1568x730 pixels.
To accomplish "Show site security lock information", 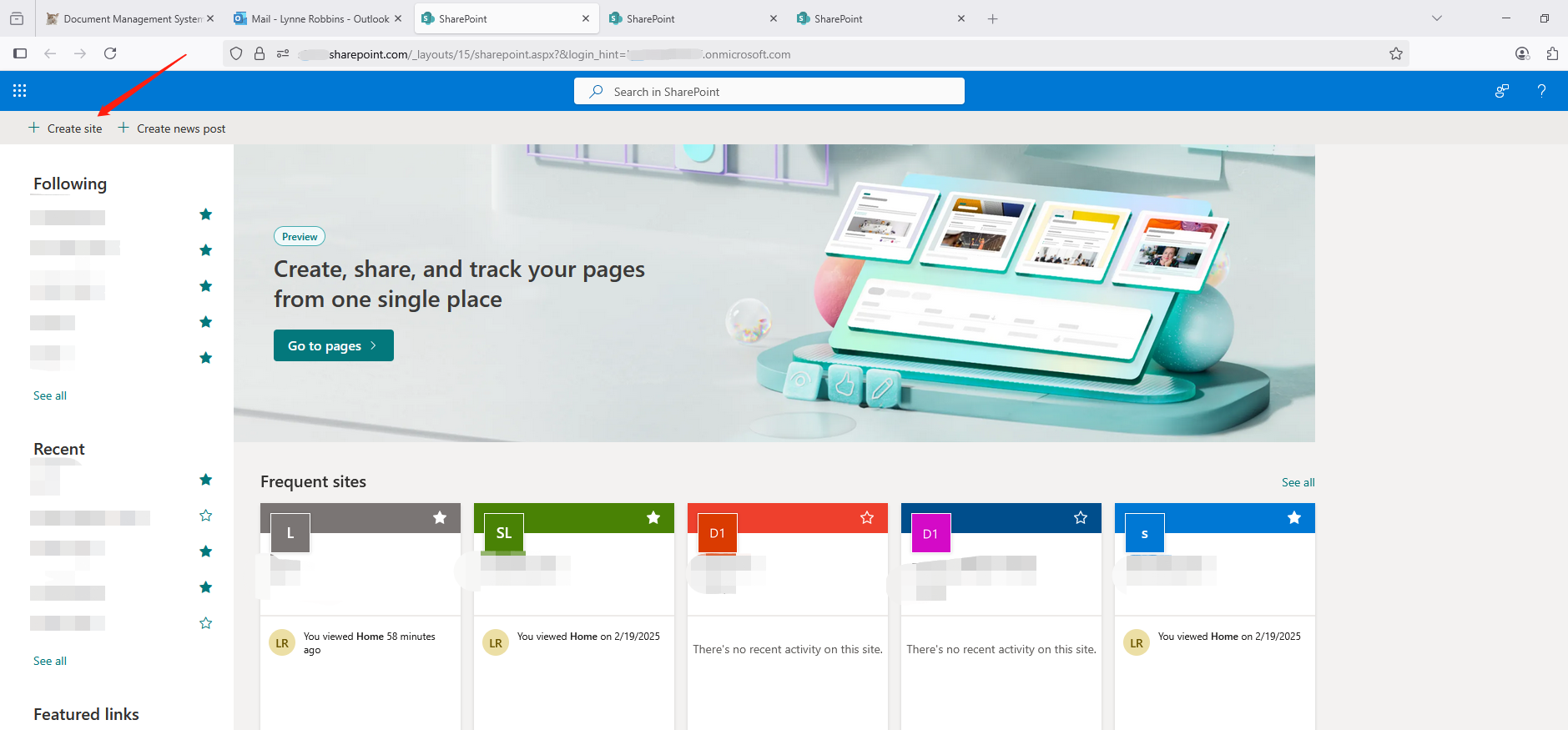I will (x=260, y=53).
